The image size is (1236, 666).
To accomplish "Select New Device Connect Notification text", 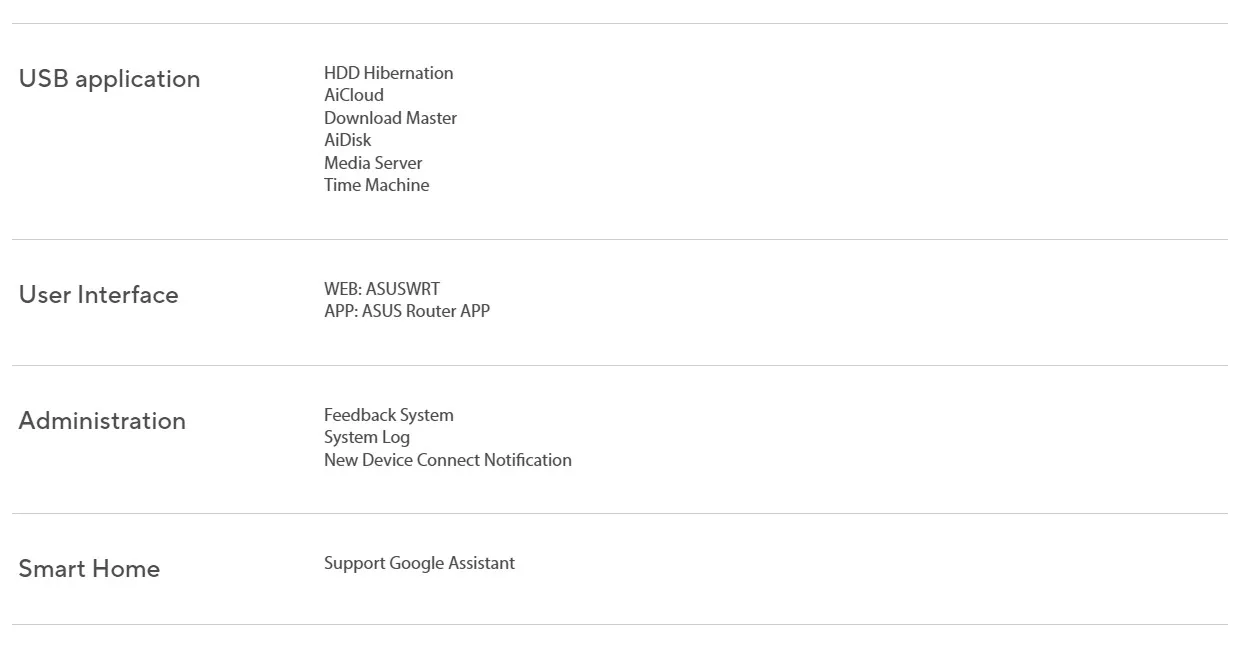I will tap(448, 460).
